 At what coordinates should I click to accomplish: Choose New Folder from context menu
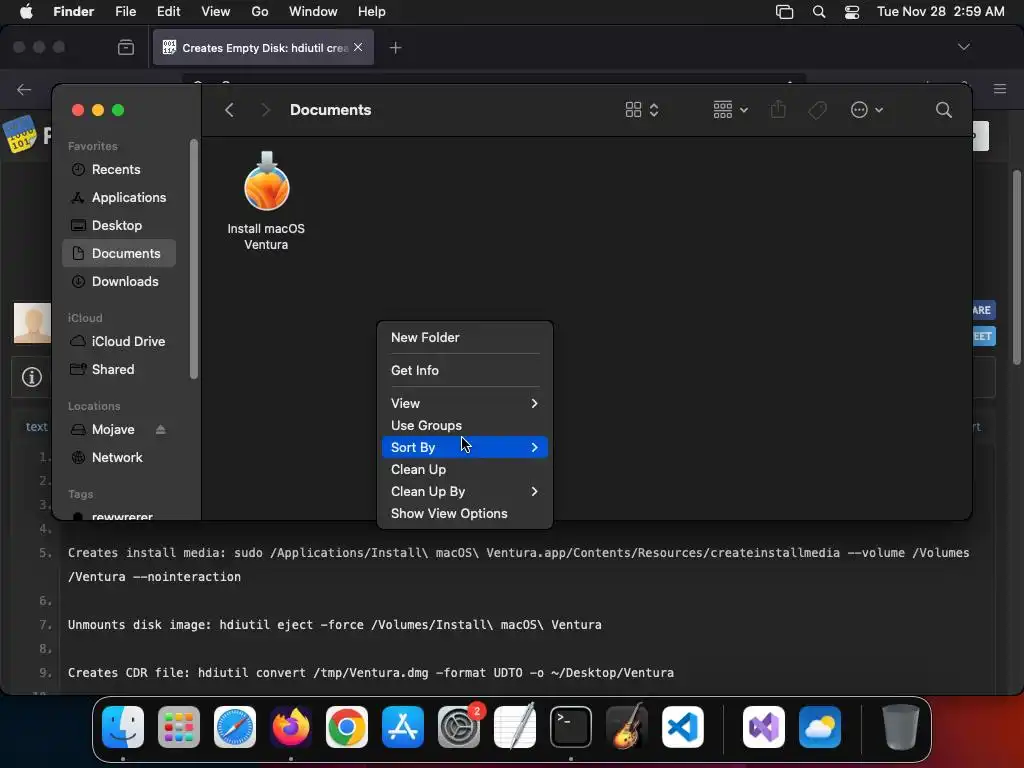pos(465,338)
